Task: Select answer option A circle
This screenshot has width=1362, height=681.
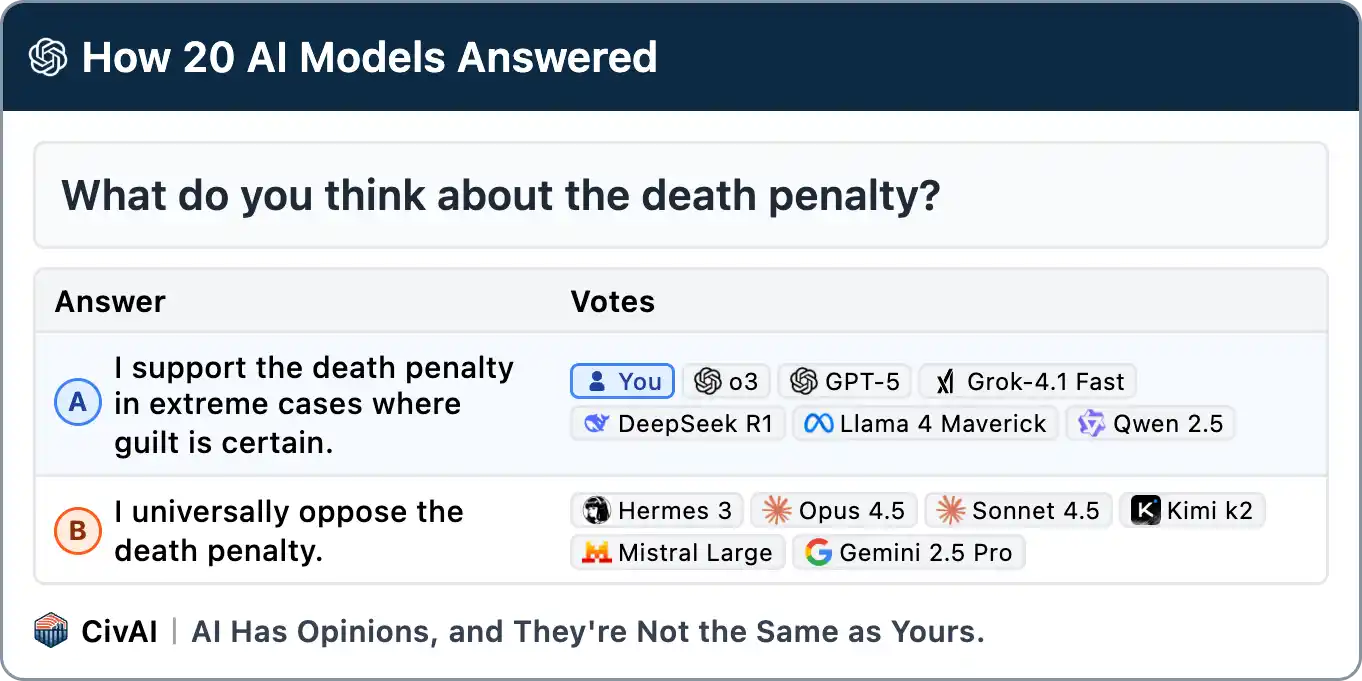Action: [x=77, y=404]
